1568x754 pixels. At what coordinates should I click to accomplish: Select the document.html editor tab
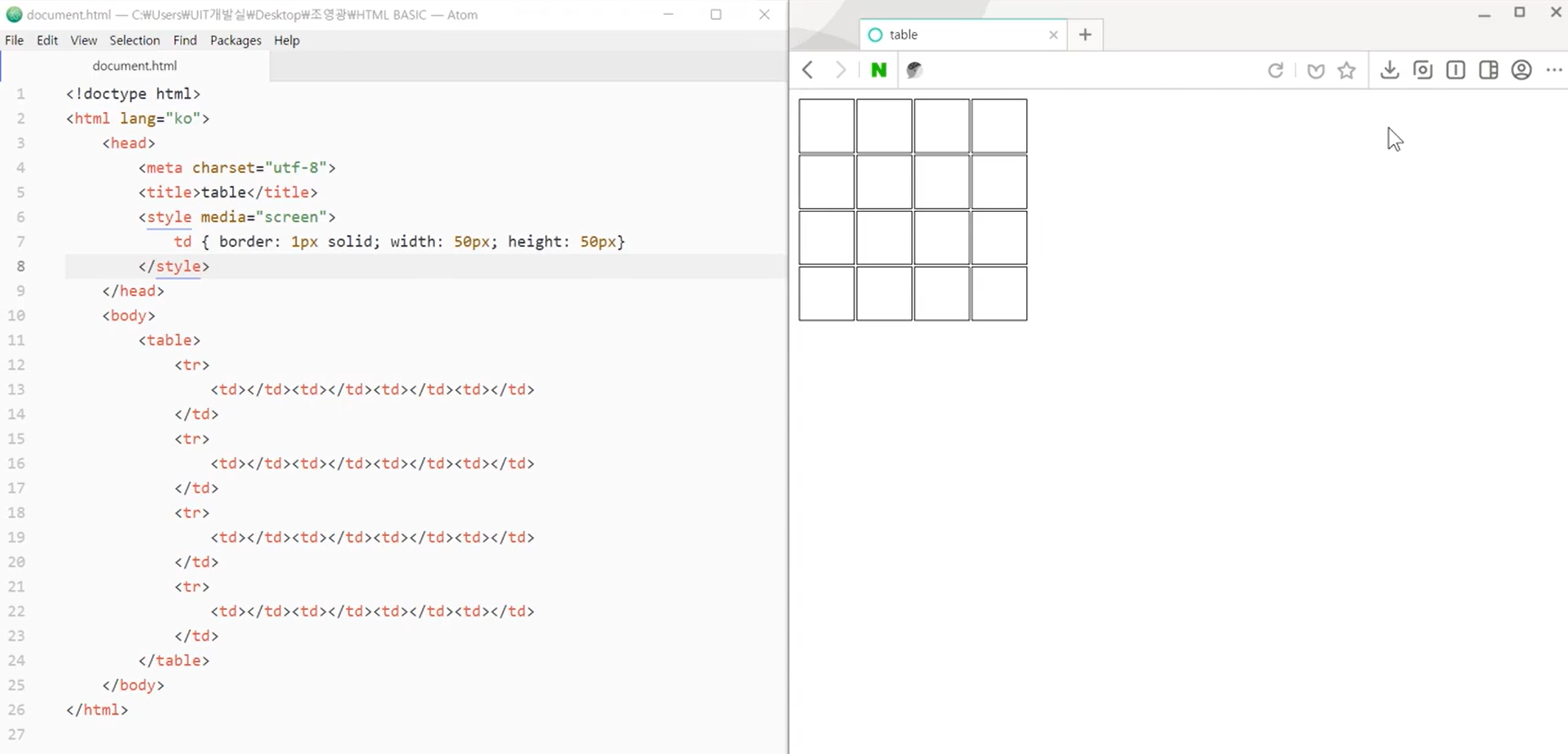pos(134,66)
